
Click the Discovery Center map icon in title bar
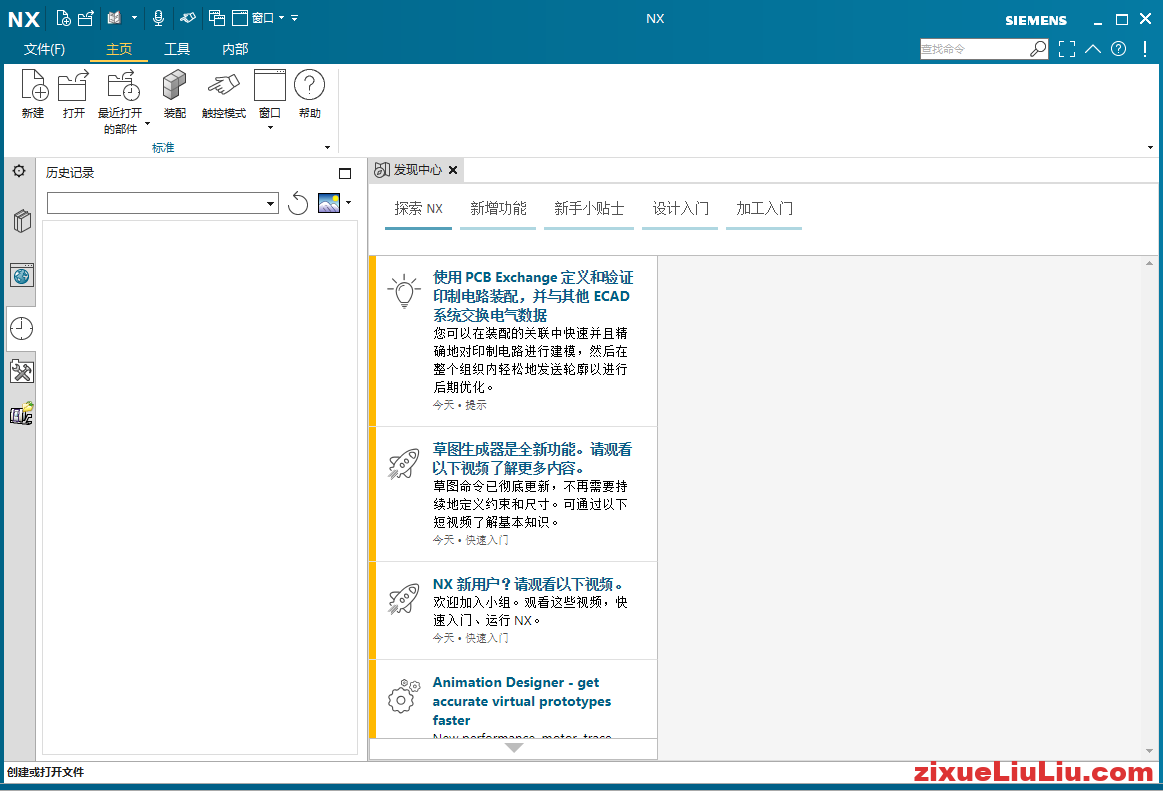[x=114, y=18]
